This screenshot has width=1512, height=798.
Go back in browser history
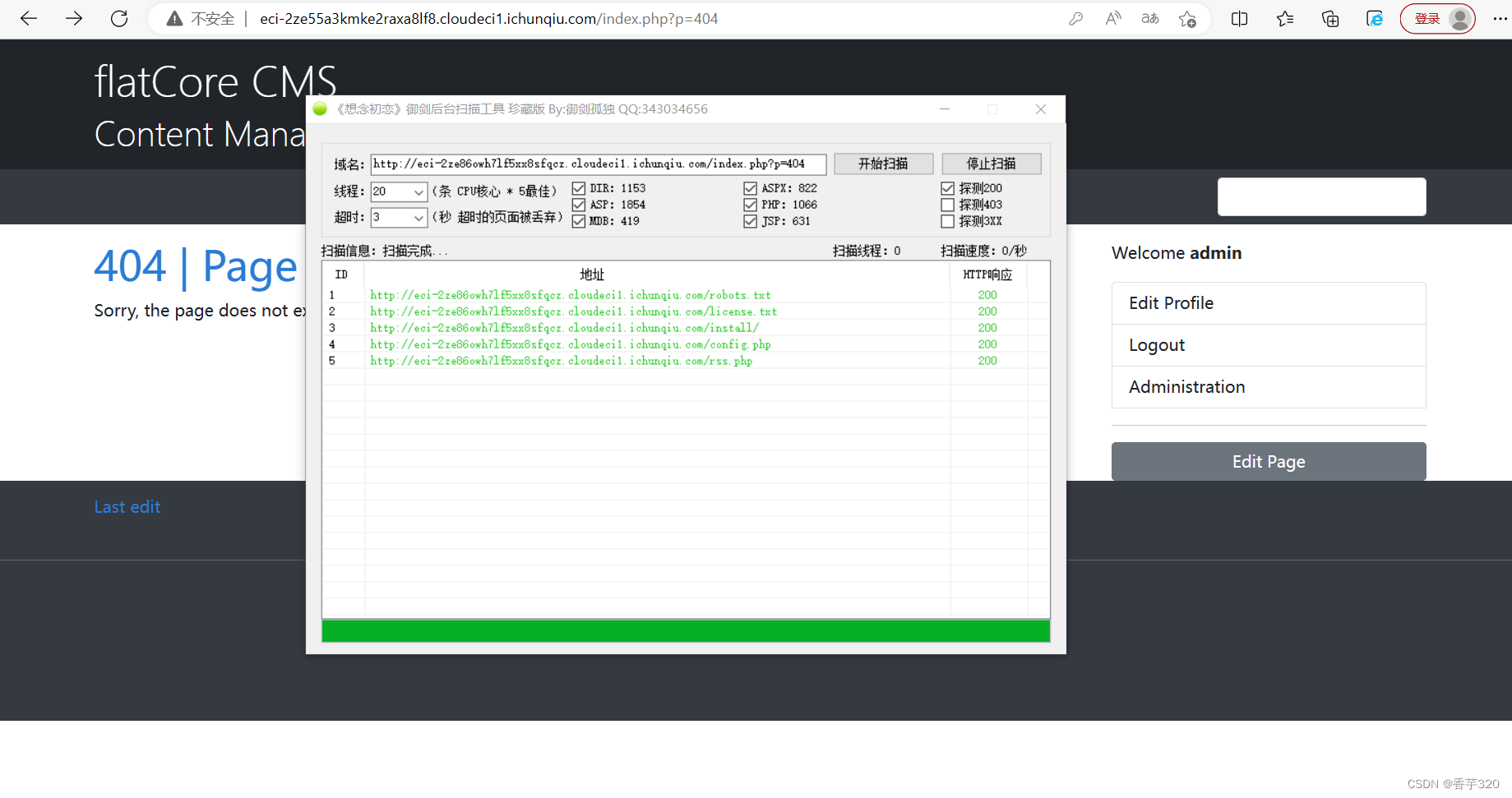tap(29, 18)
